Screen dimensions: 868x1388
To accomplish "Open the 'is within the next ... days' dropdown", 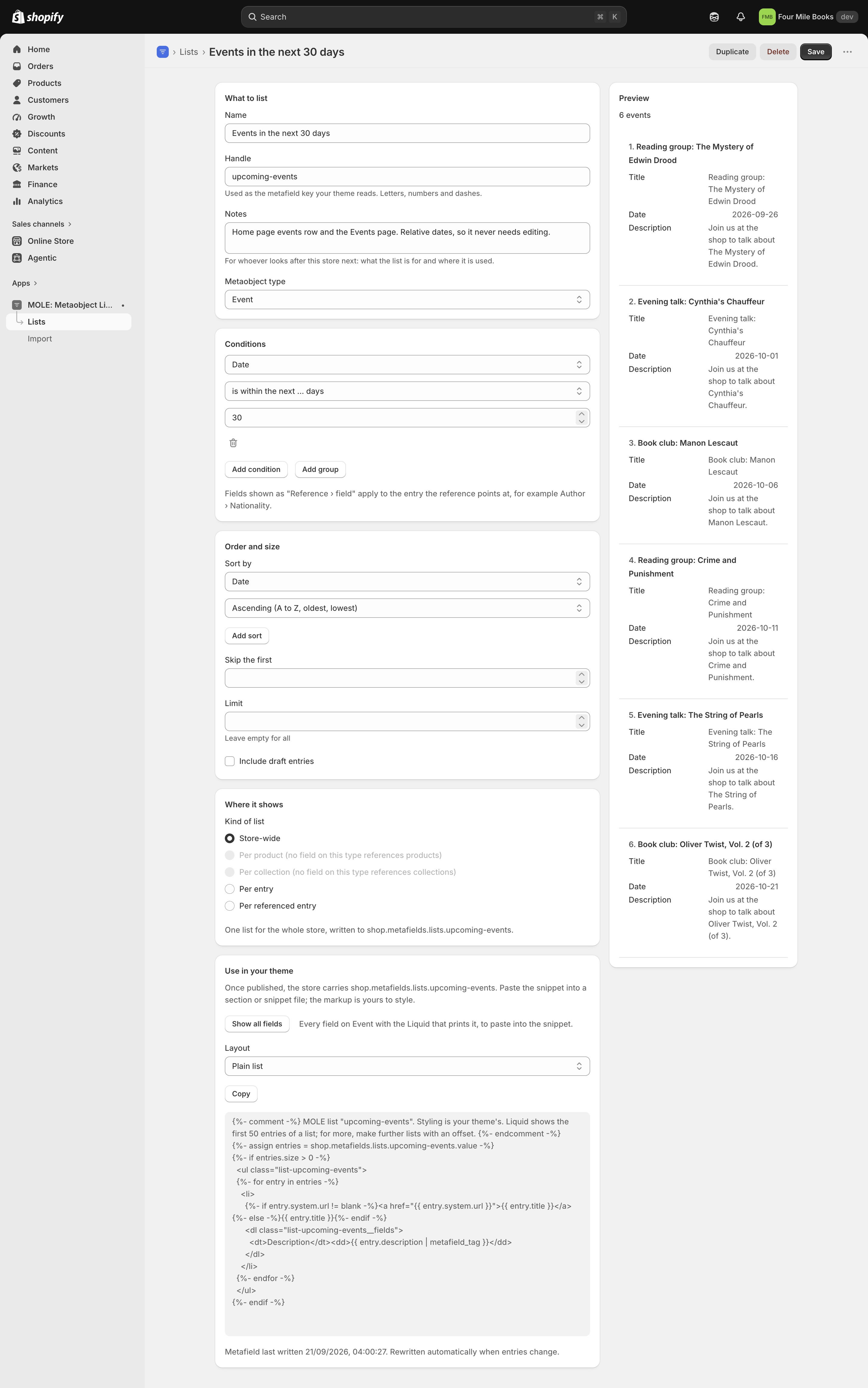I will [407, 391].
